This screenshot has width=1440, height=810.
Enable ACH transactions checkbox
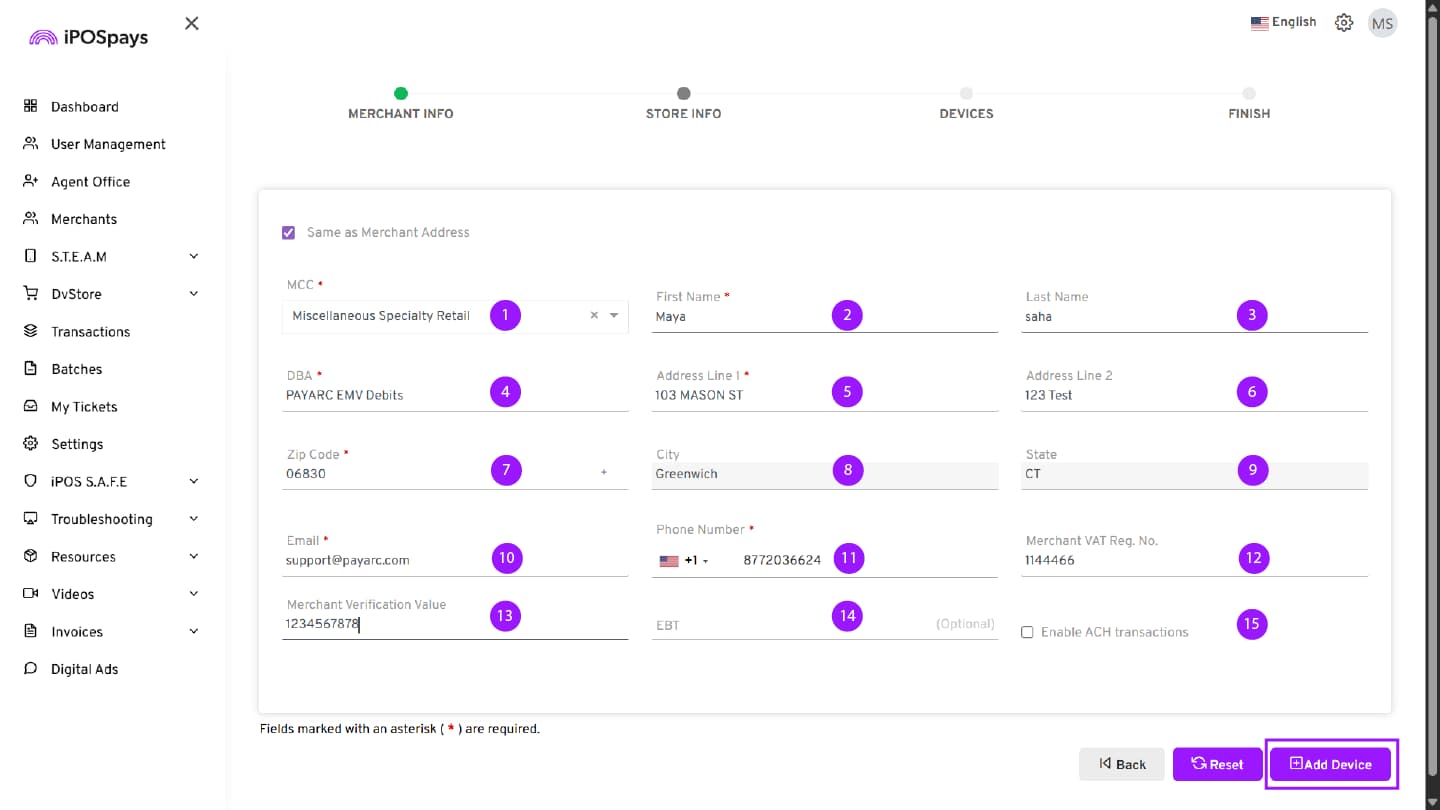(x=1027, y=632)
